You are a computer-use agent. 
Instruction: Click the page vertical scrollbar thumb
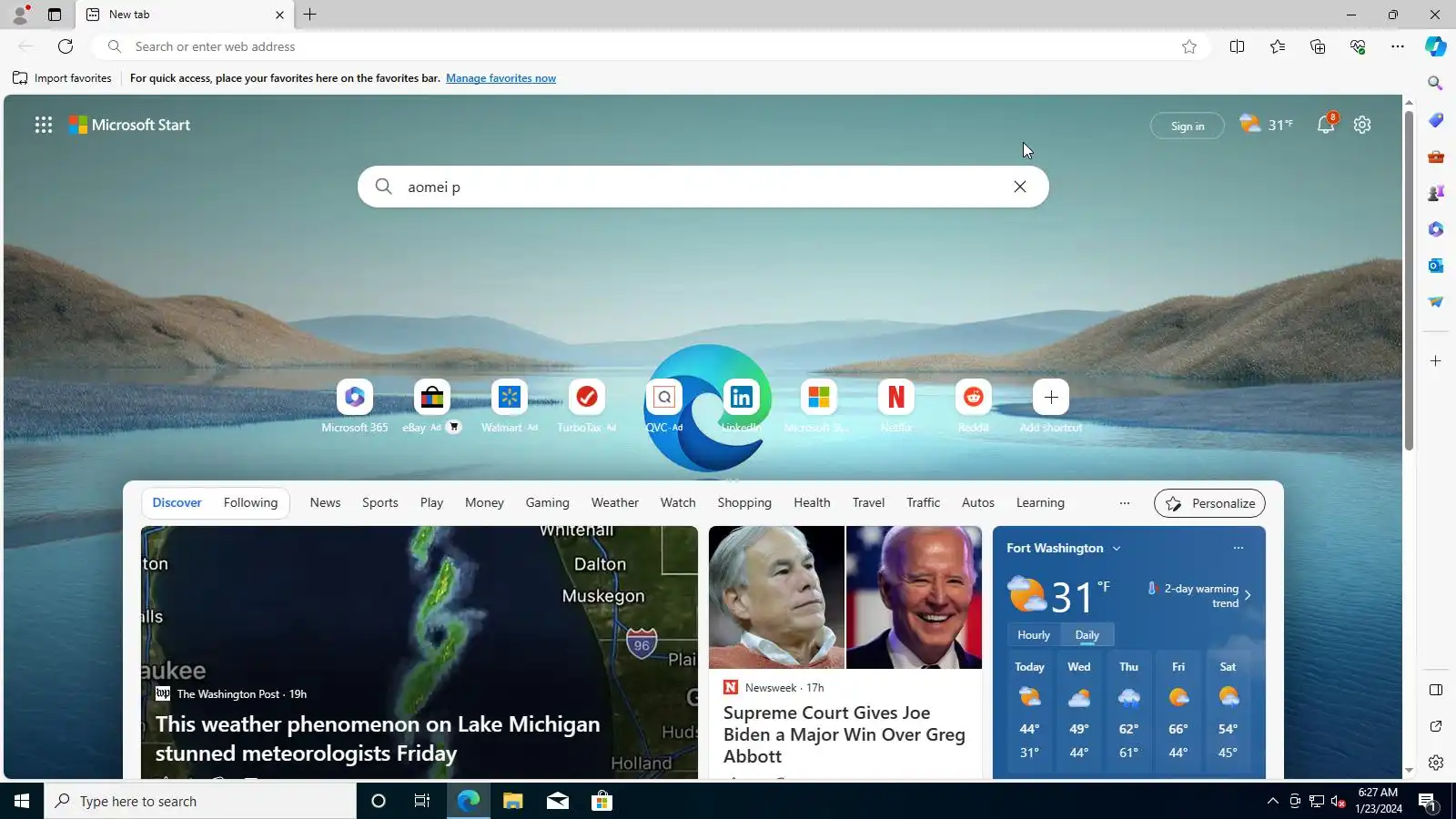pyautogui.click(x=1409, y=280)
